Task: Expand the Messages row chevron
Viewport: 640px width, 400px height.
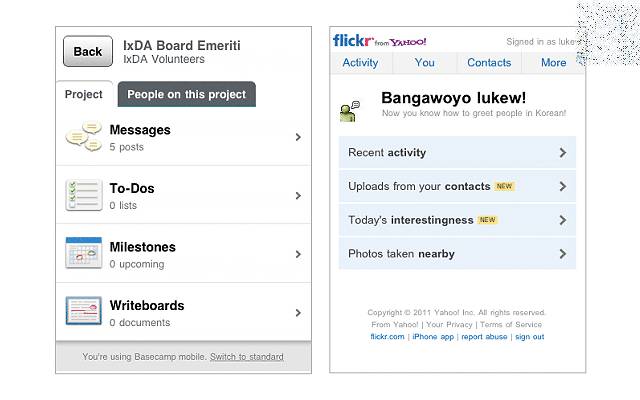Action: [x=298, y=137]
